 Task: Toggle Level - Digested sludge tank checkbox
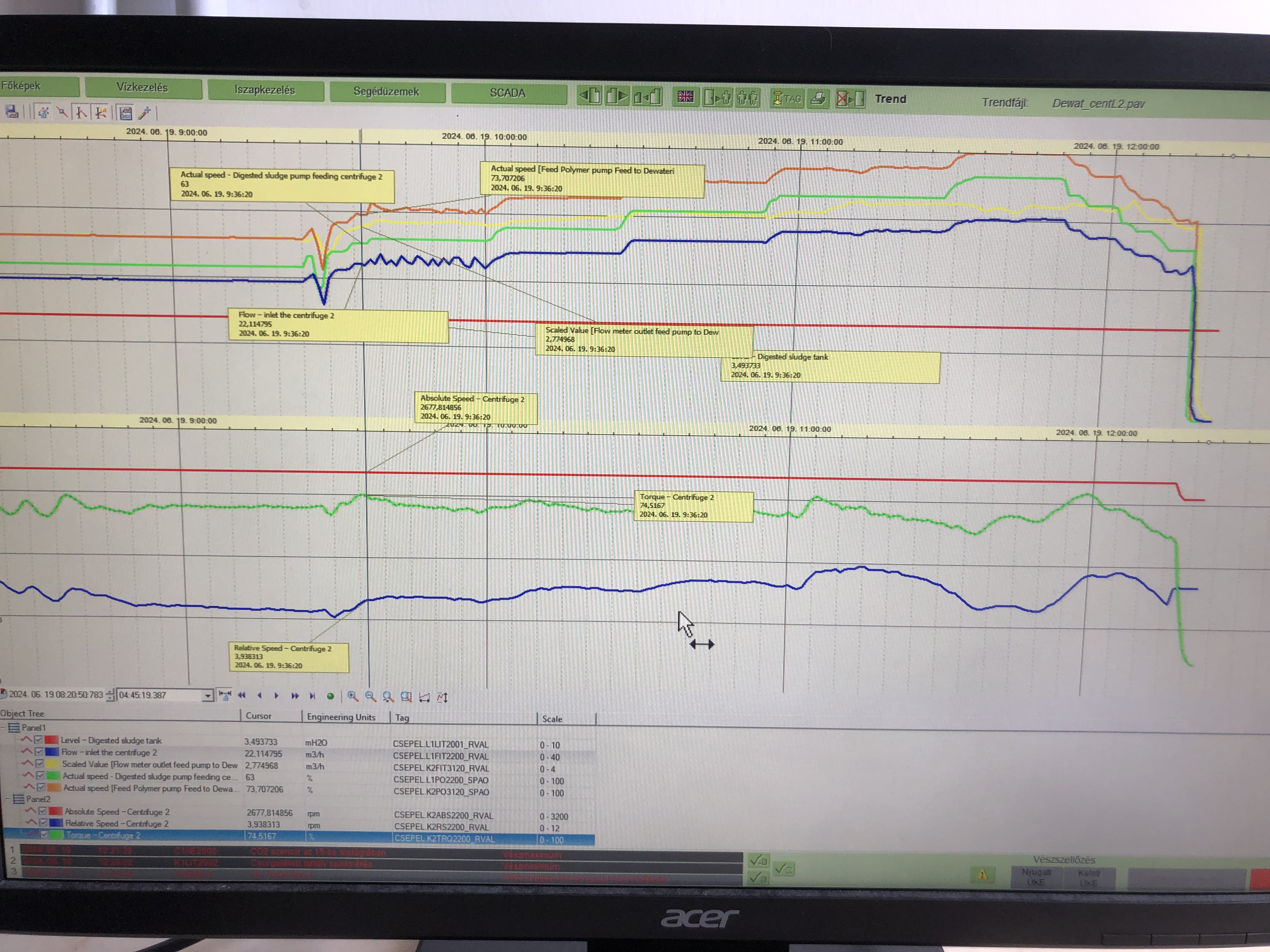pyautogui.click(x=38, y=740)
